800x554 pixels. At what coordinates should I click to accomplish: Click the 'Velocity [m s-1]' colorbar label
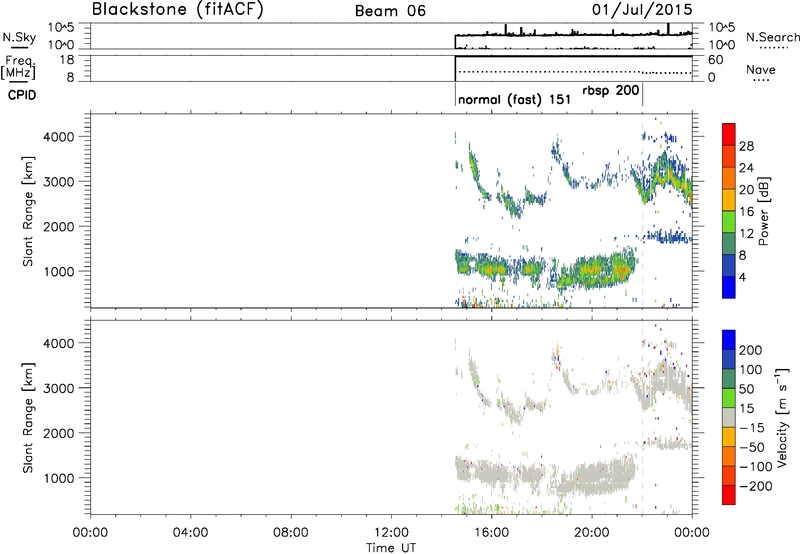[782, 418]
